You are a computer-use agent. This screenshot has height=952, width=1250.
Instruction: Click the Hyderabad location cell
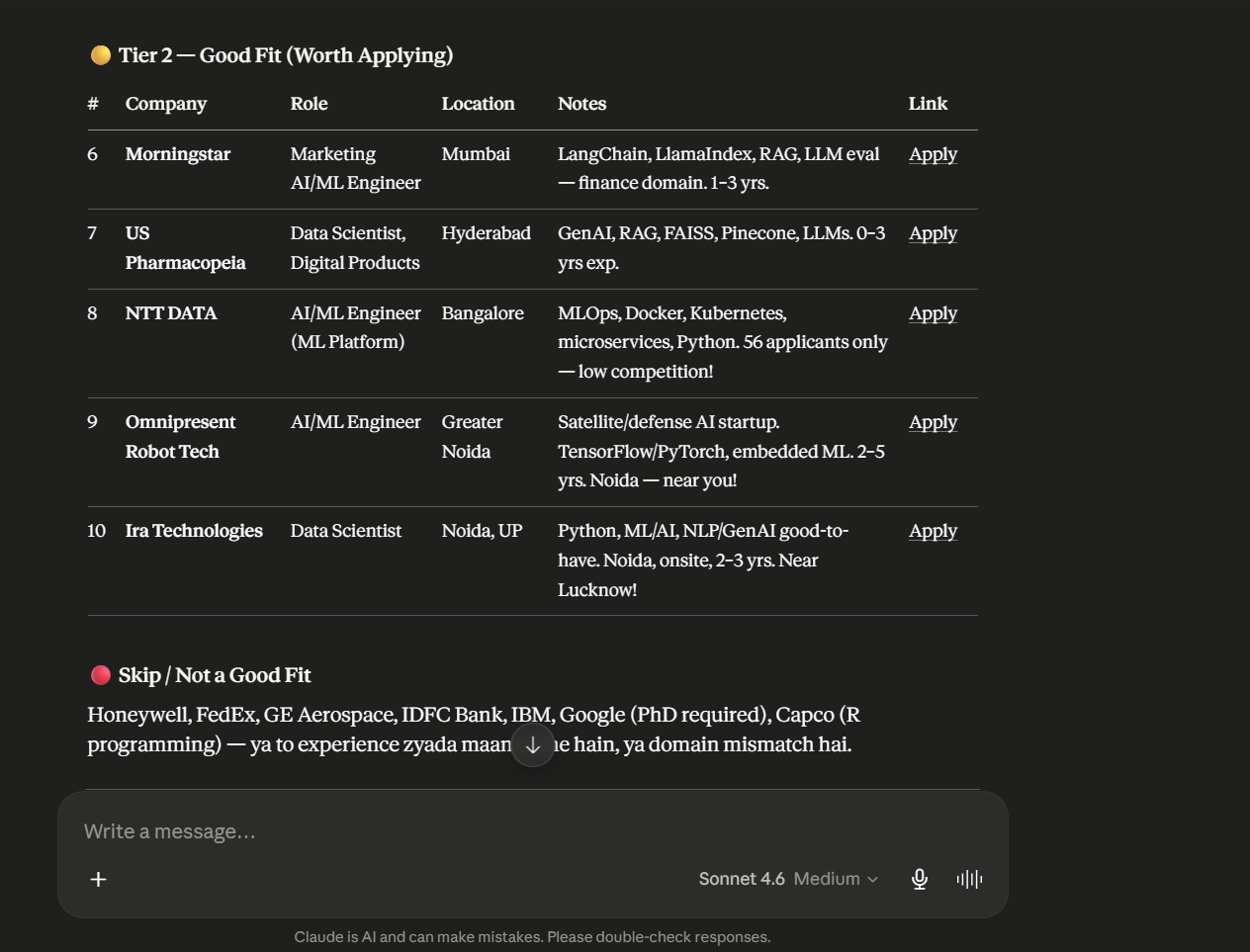[x=486, y=233]
